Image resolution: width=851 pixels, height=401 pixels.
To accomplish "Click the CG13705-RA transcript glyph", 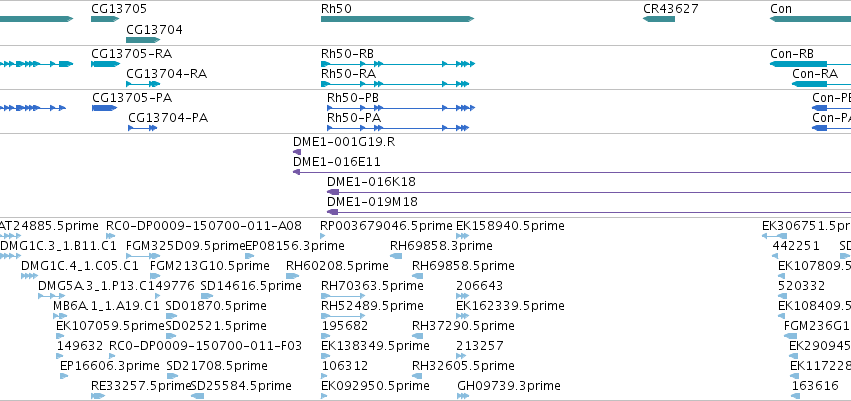I will click(x=105, y=64).
